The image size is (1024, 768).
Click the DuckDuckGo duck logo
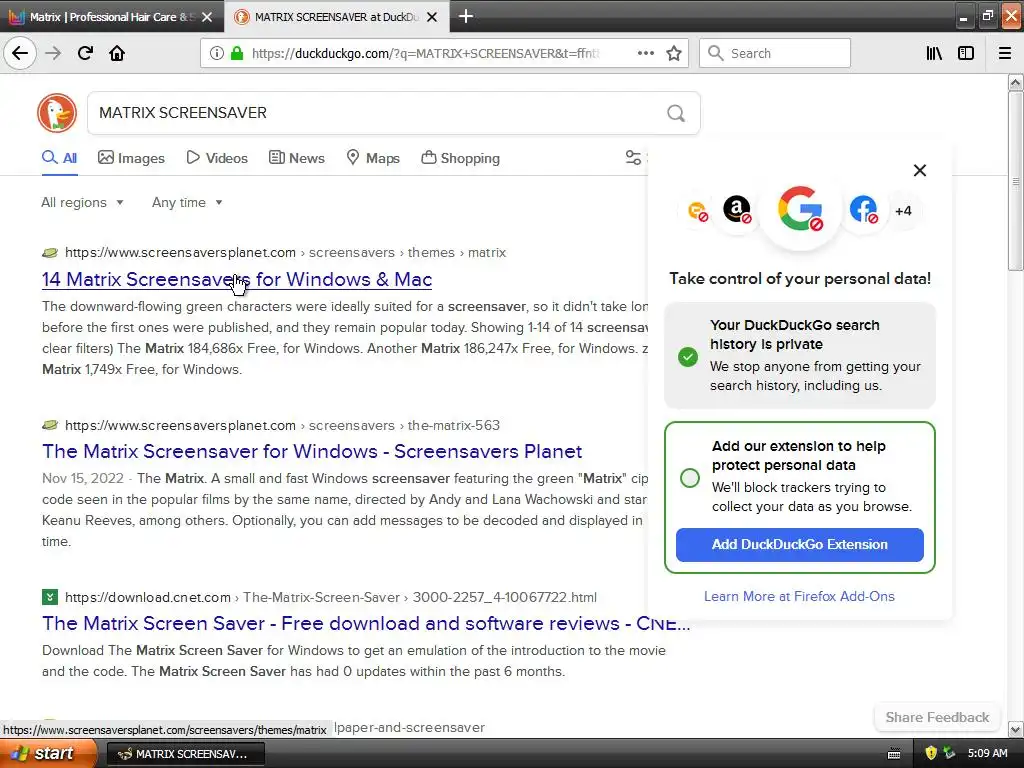(x=57, y=113)
